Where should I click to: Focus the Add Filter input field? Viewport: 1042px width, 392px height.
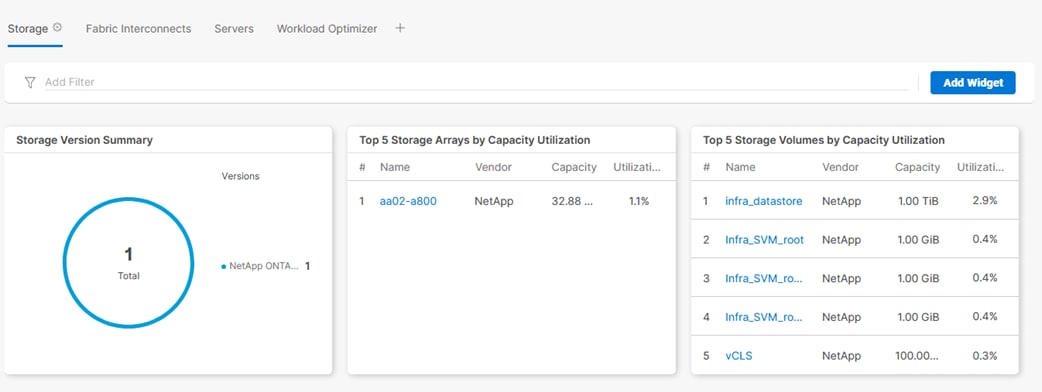[x=475, y=82]
